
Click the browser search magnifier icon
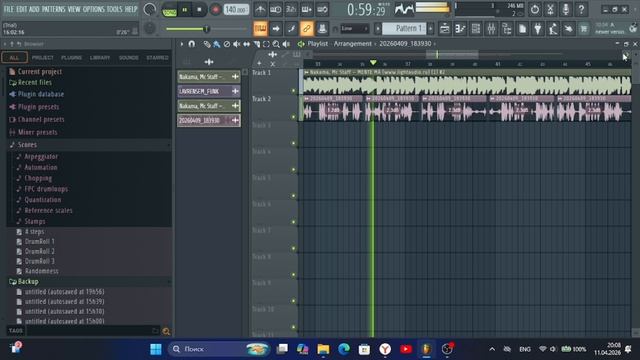tap(166, 331)
